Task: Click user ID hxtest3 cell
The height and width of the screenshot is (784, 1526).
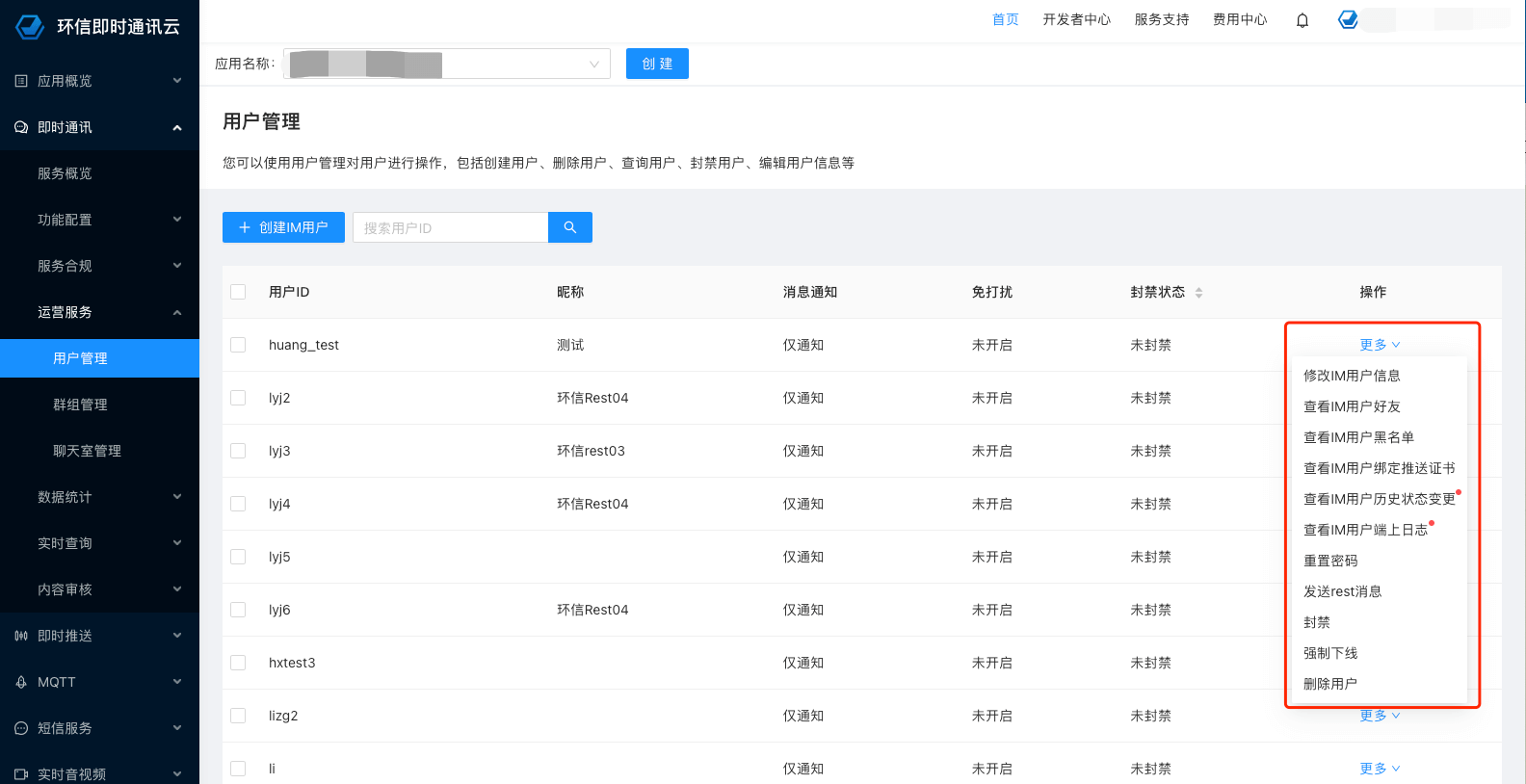Action: pos(292,663)
